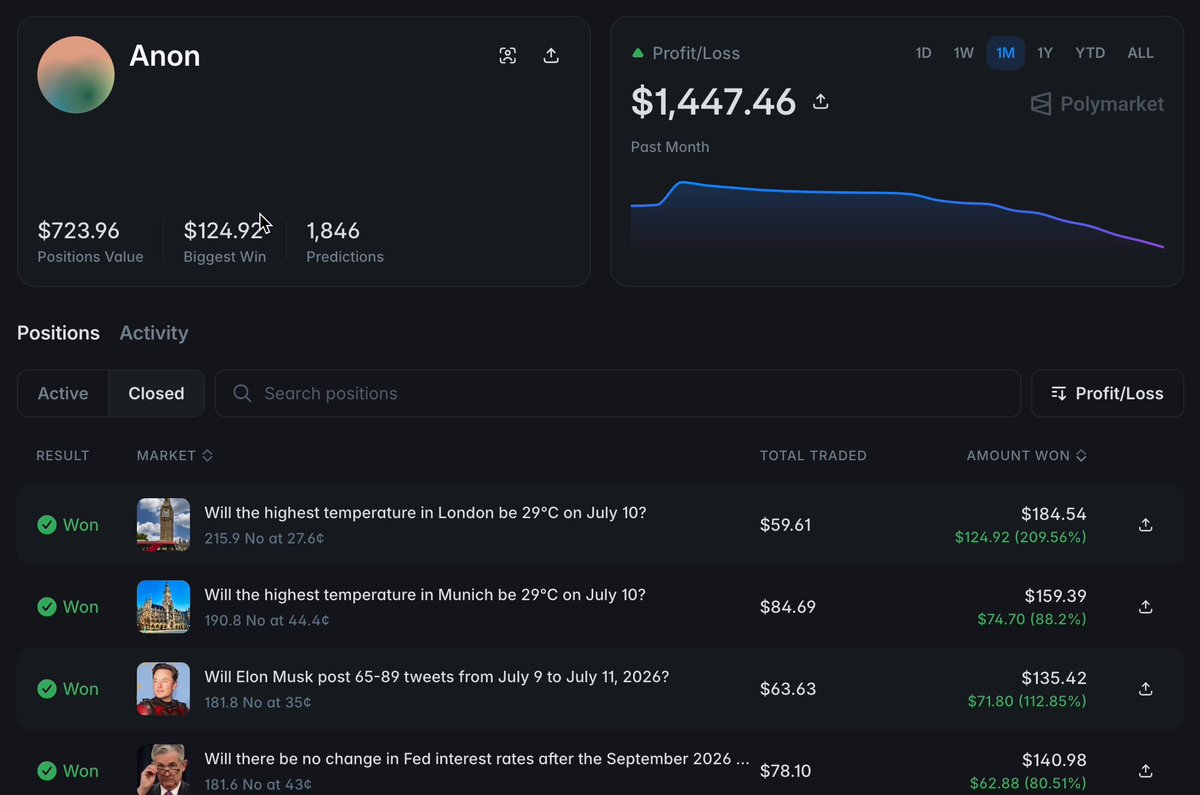Select the 1M chart range
The height and width of the screenshot is (795, 1200).
tap(1005, 53)
